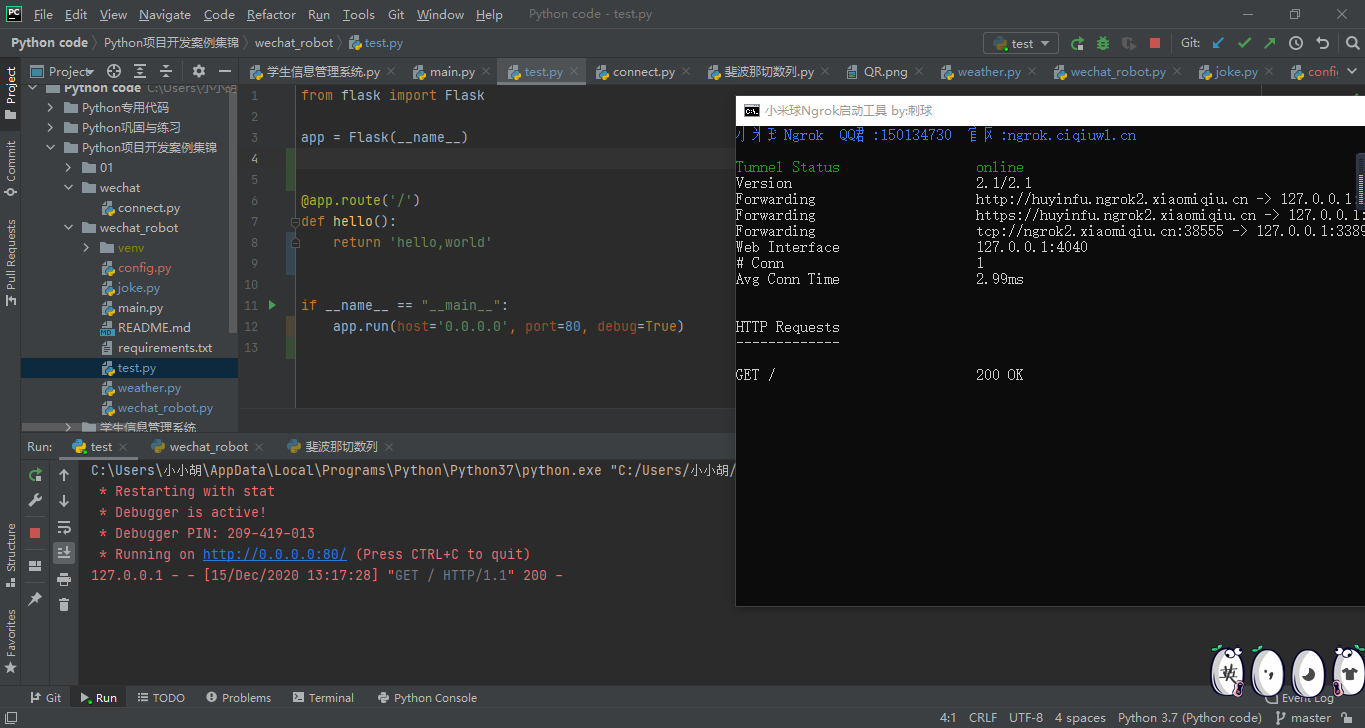1365x728 pixels.
Task: Open run configuration wrench icon in the Run panel
Action: [35, 501]
